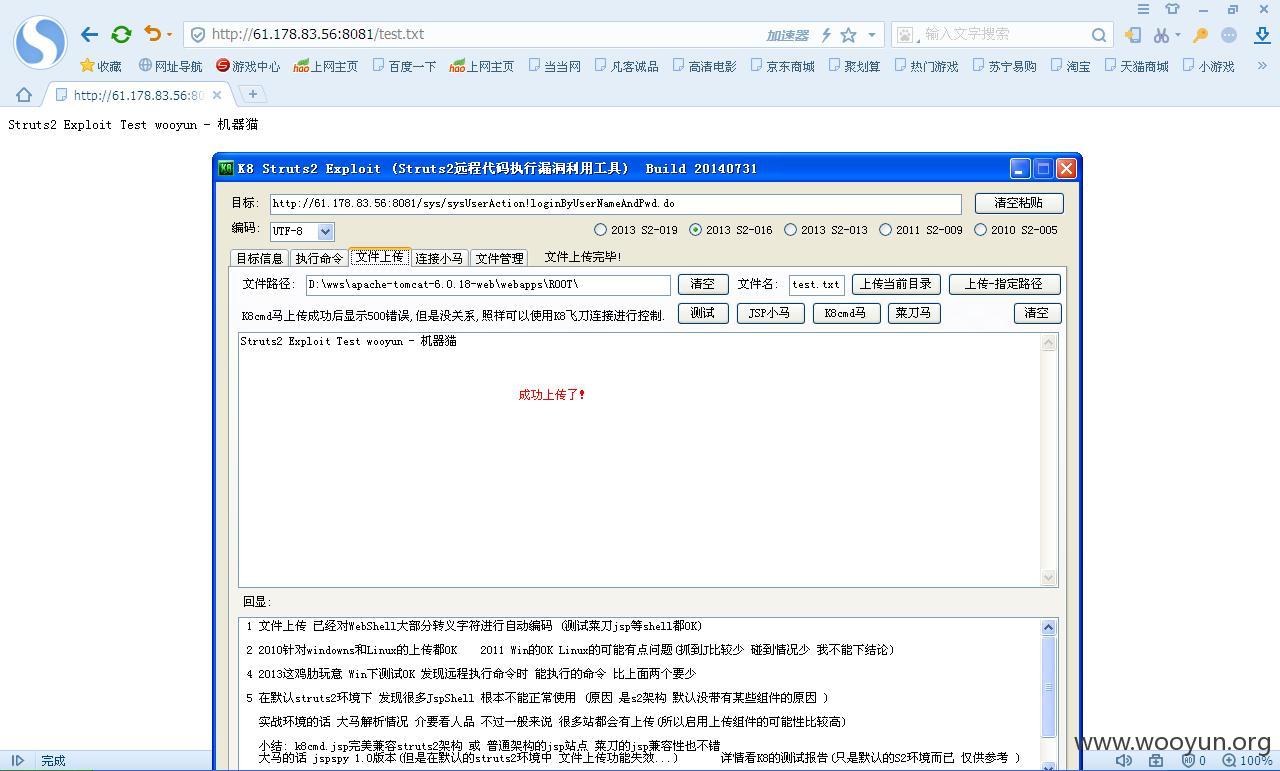
Task: Click the 上传-指定路径 button
Action: coord(1004,284)
